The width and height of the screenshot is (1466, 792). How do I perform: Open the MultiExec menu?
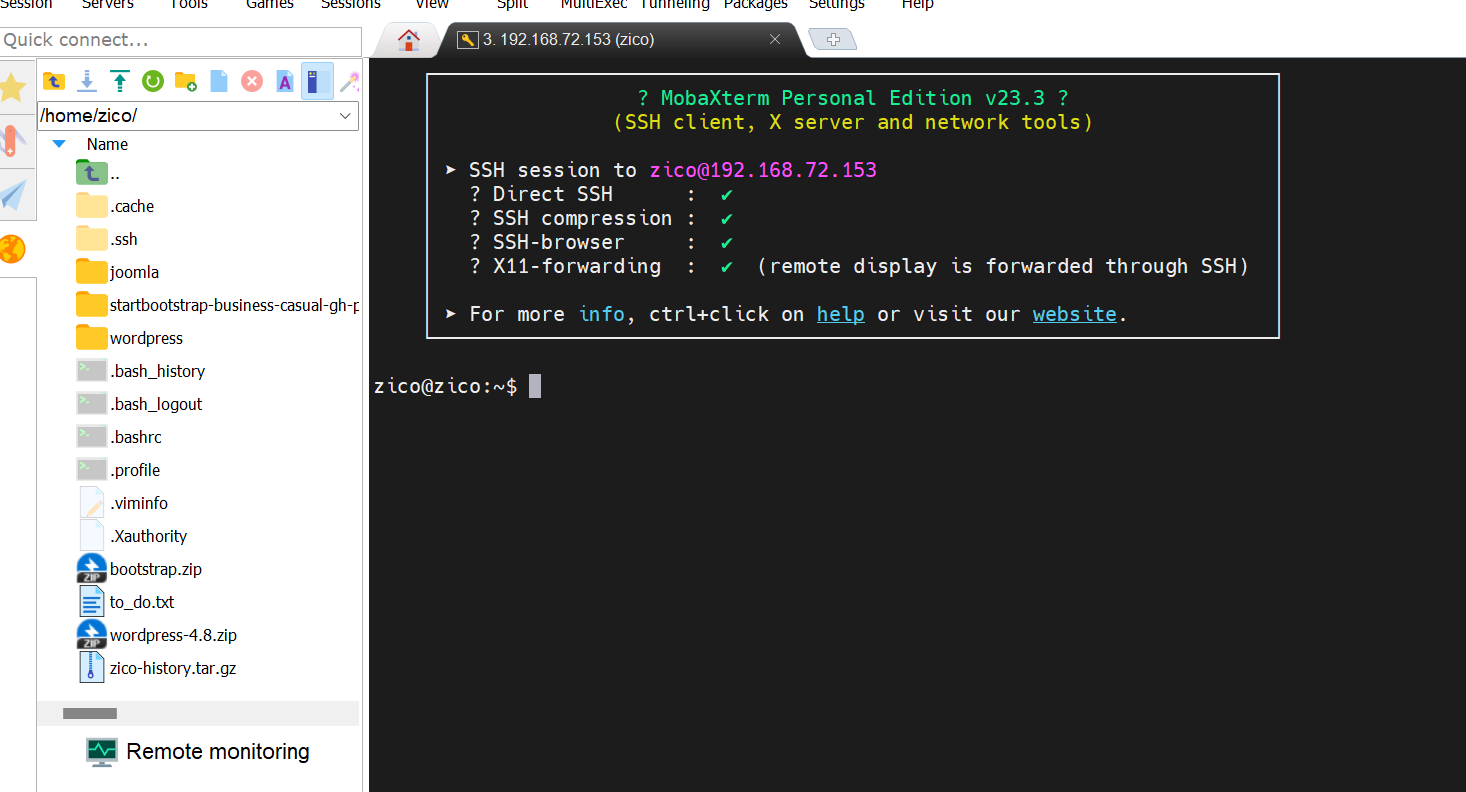pos(594,5)
